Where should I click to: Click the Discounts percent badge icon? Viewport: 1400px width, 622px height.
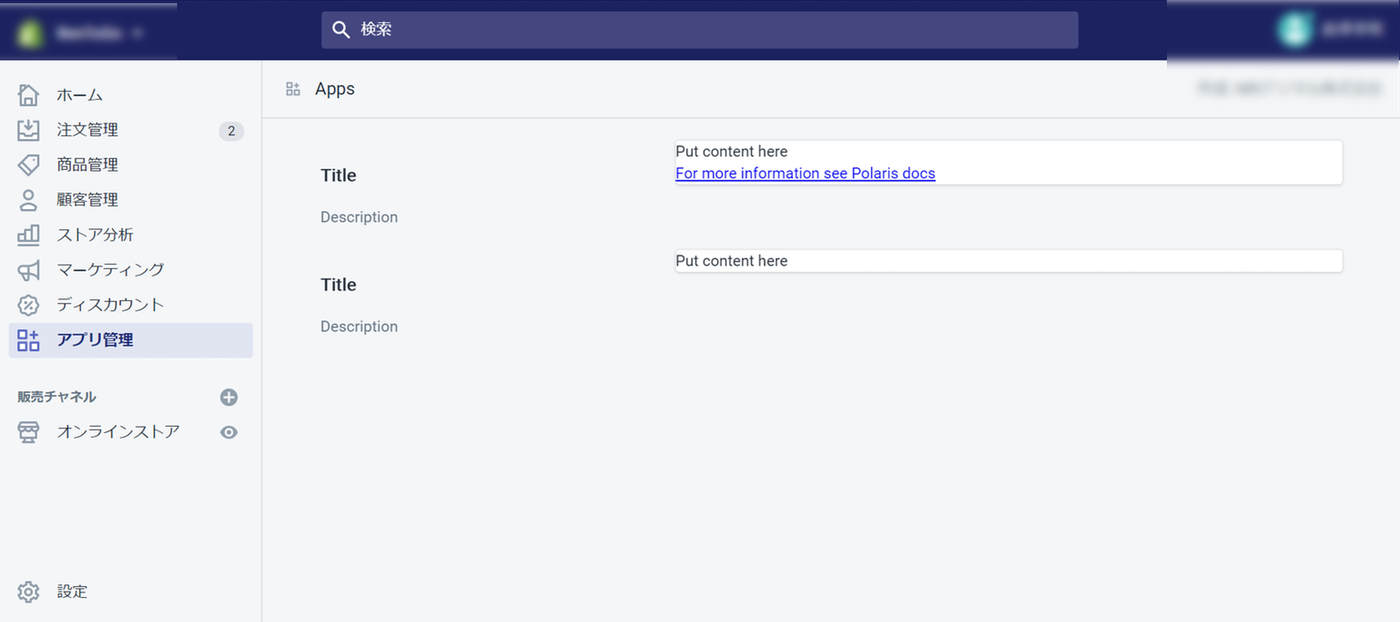pyautogui.click(x=29, y=305)
